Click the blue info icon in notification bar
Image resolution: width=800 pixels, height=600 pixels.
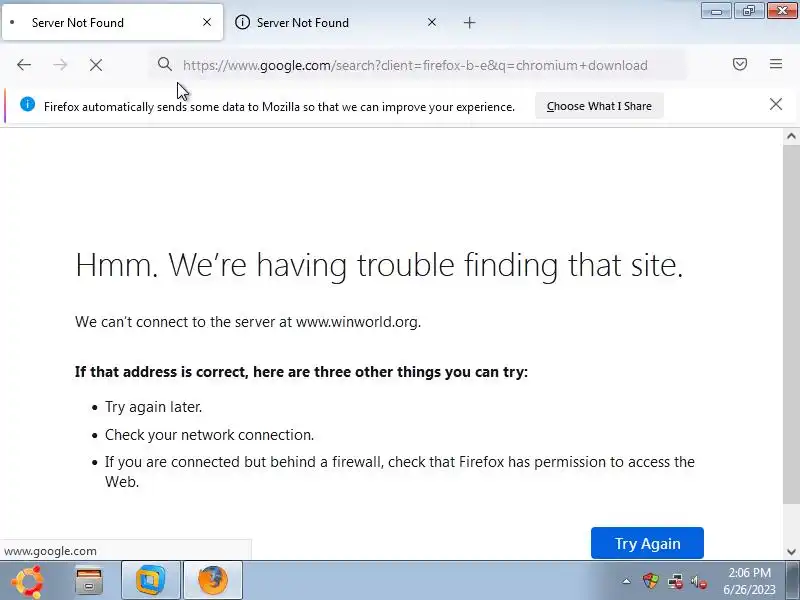pyautogui.click(x=28, y=104)
